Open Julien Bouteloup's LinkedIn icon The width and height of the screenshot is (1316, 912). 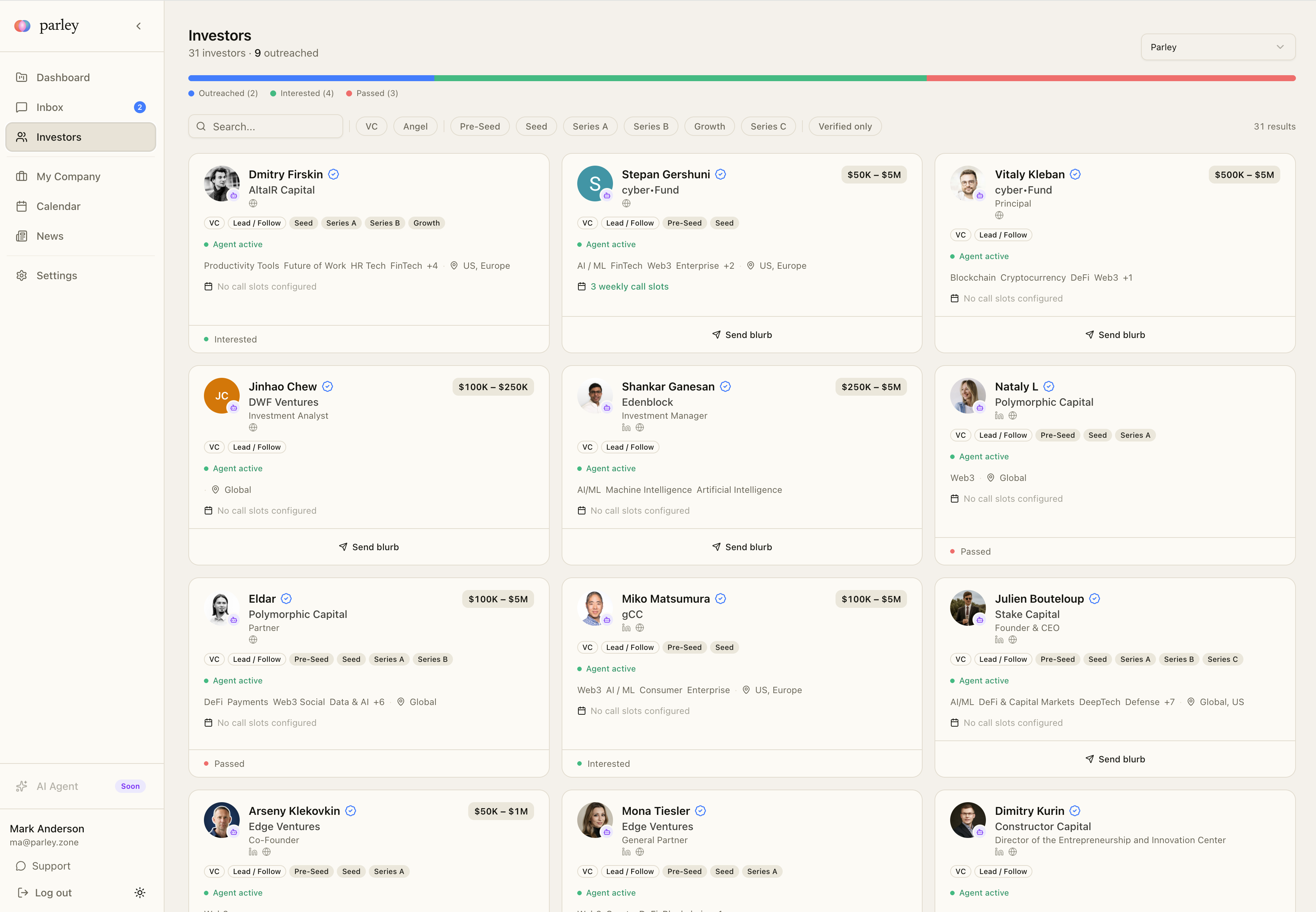pyautogui.click(x=999, y=640)
